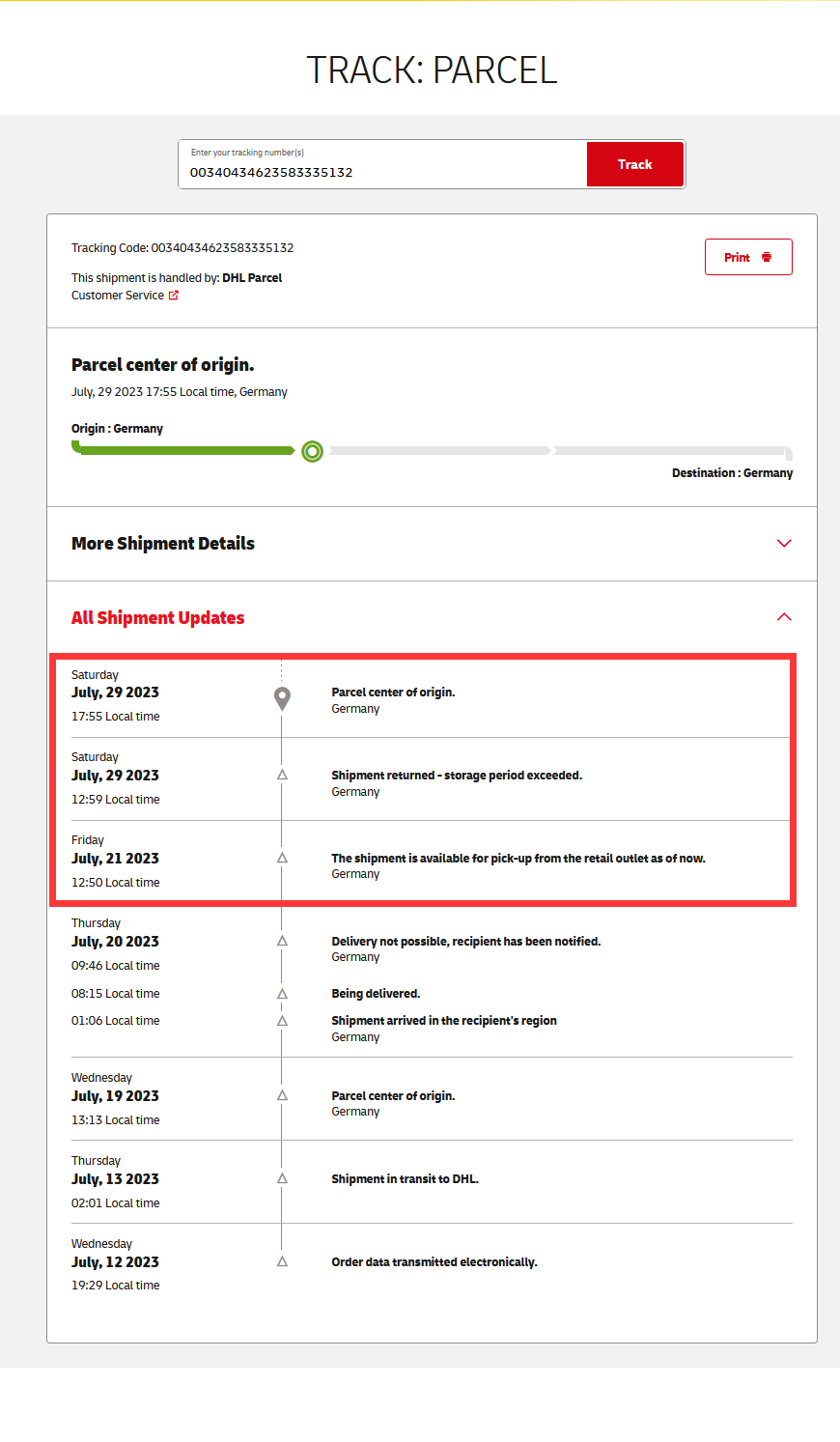Click triangle marker for Shipment returned update
Image resolution: width=840 pixels, height=1442 pixels.
tap(282, 775)
